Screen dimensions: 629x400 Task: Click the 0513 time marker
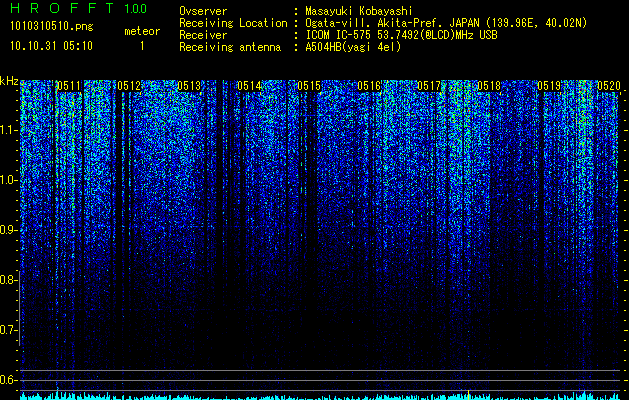[x=189, y=86]
